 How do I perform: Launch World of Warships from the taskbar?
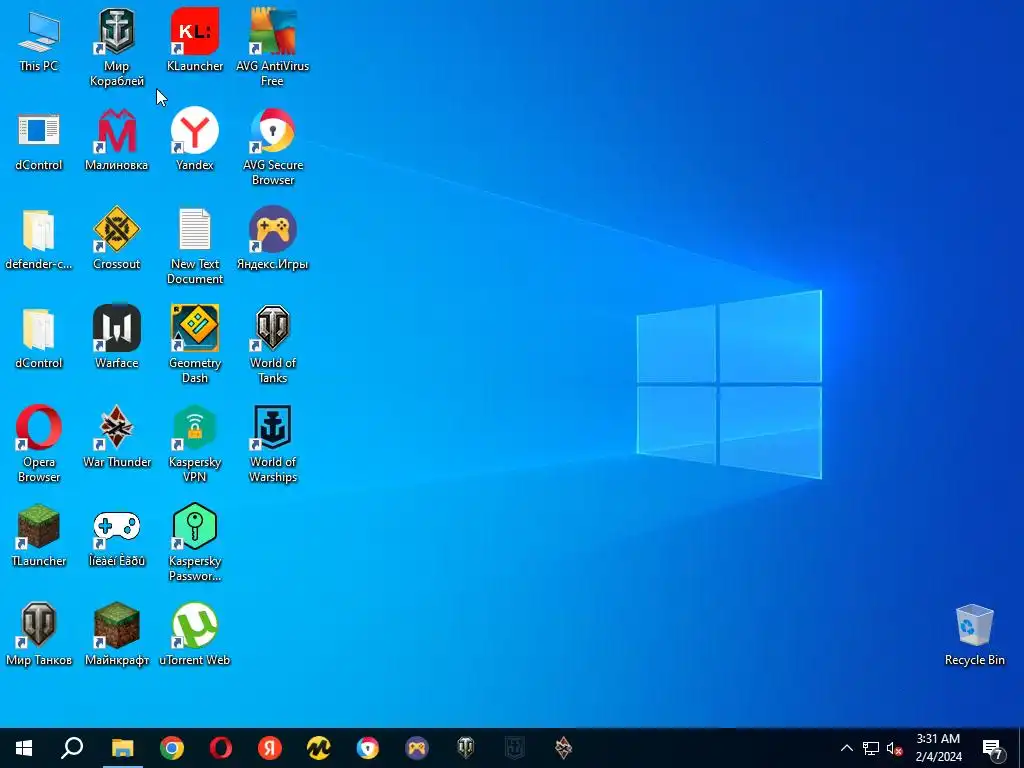(515, 748)
